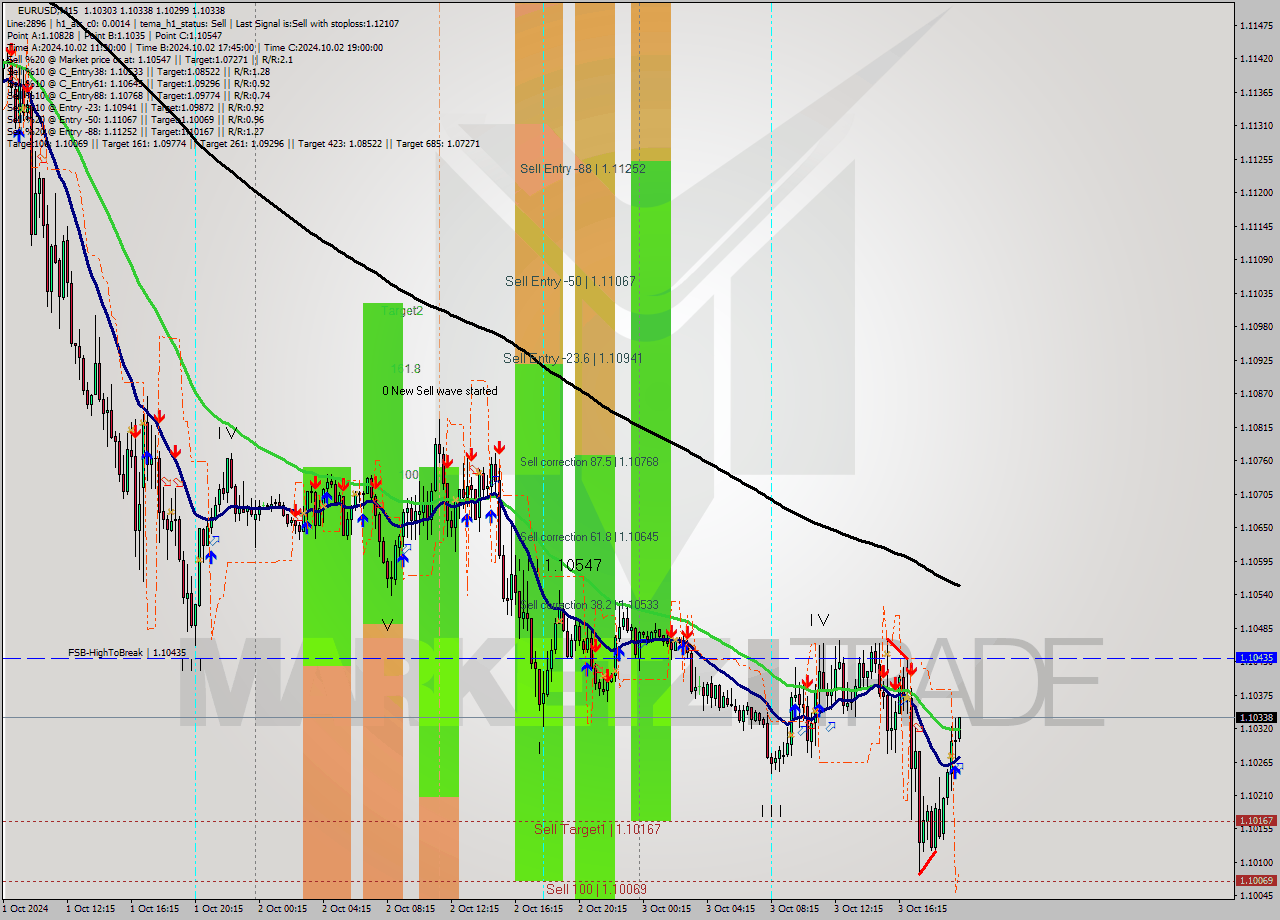This screenshot has height=920, width=1280.
Task: Click the 'Sell Target1 | 1.10167' label
Action: coord(597,829)
